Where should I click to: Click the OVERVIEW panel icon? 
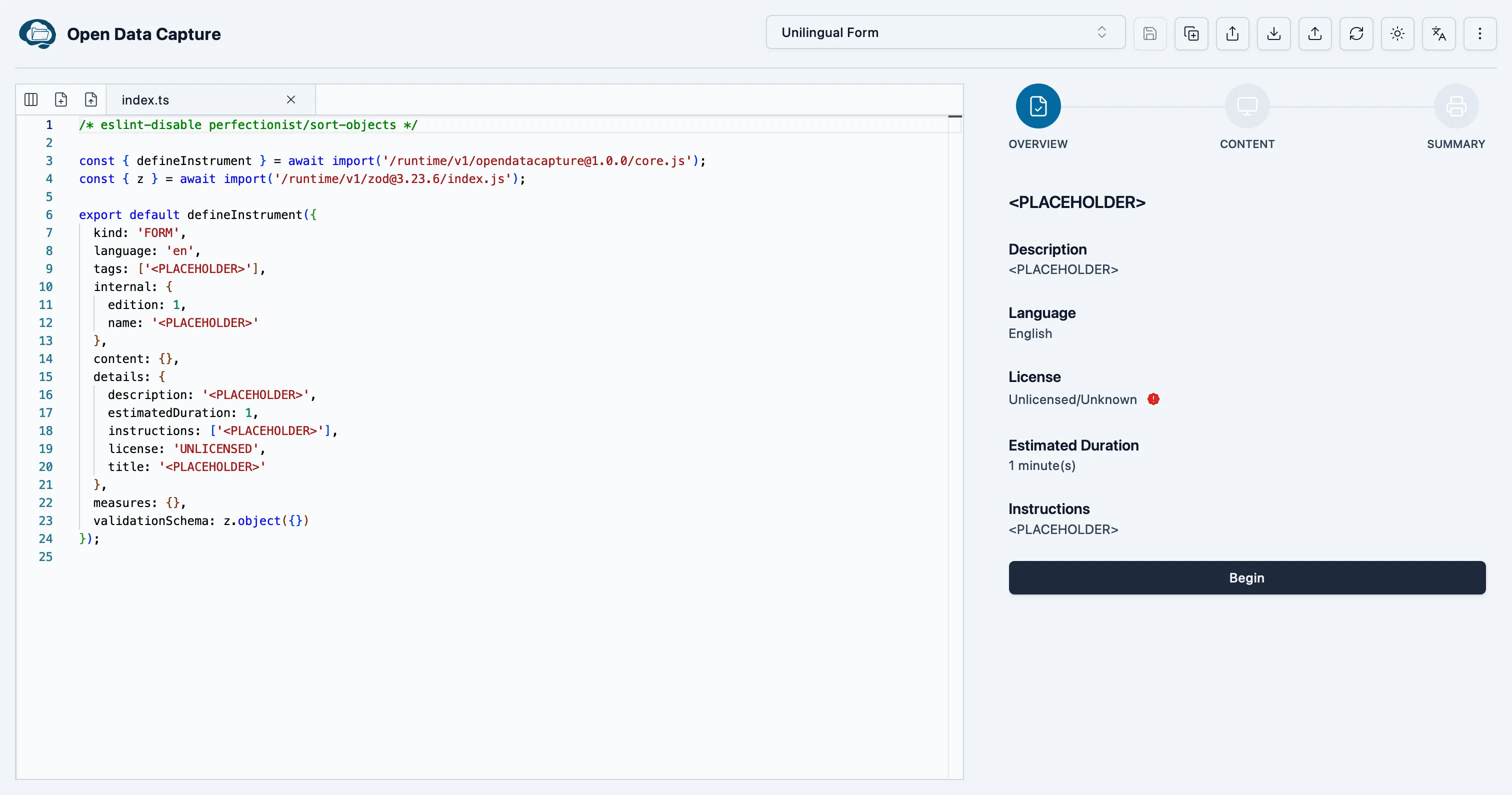tap(1038, 106)
